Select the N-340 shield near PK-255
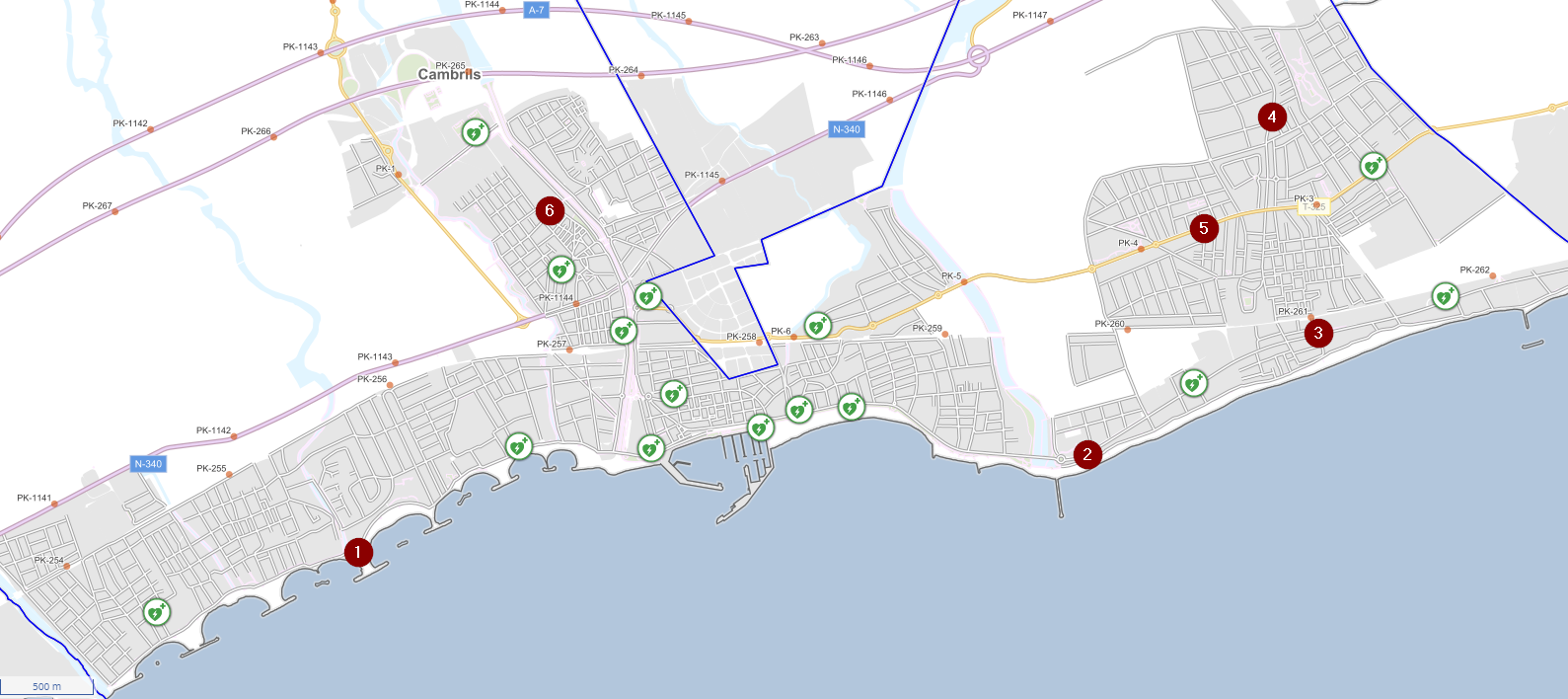Screen dimensions: 1568x699 point(148,464)
